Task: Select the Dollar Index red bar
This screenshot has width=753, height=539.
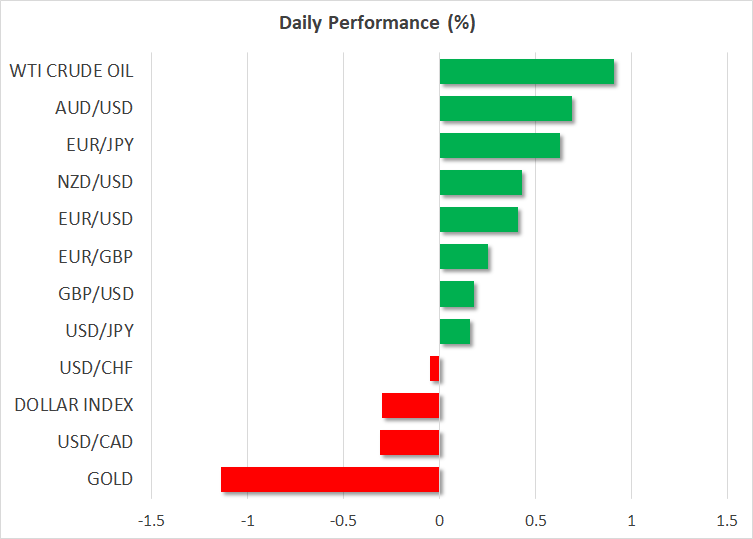Action: 410,405
